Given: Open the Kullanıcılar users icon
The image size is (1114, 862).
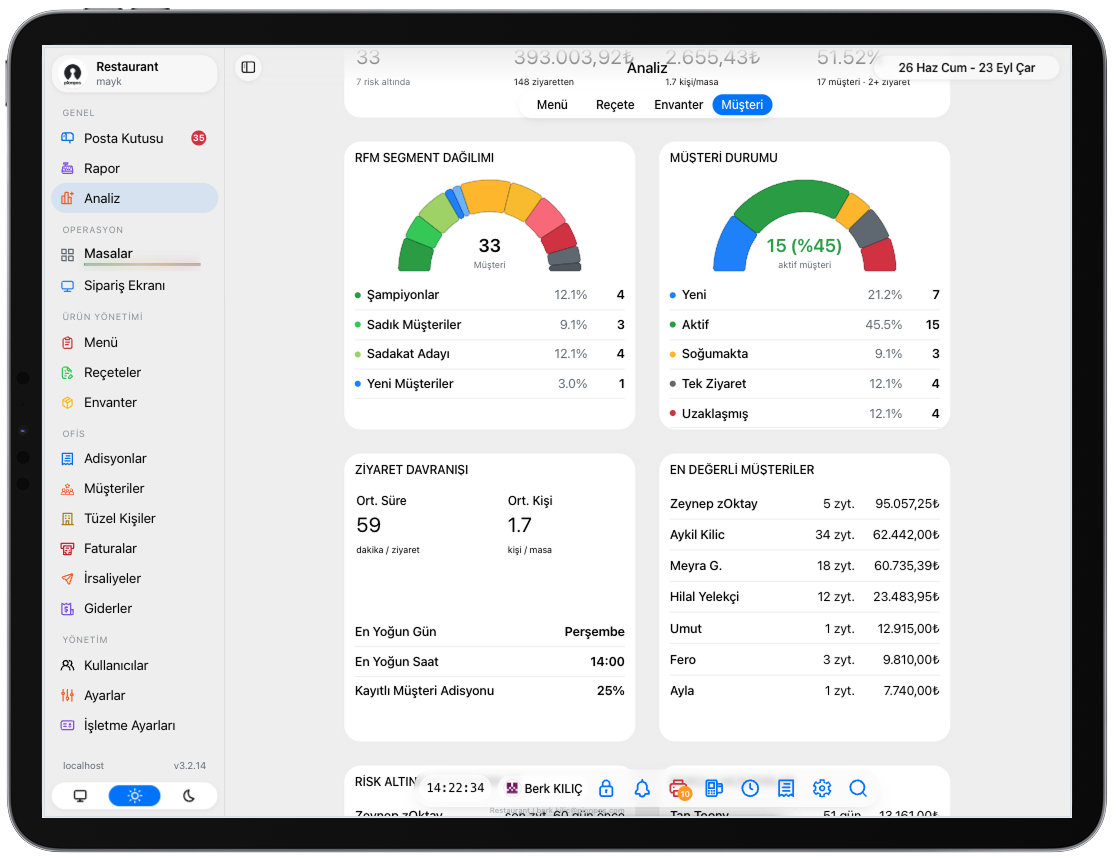Looking at the screenshot, I should 67,665.
